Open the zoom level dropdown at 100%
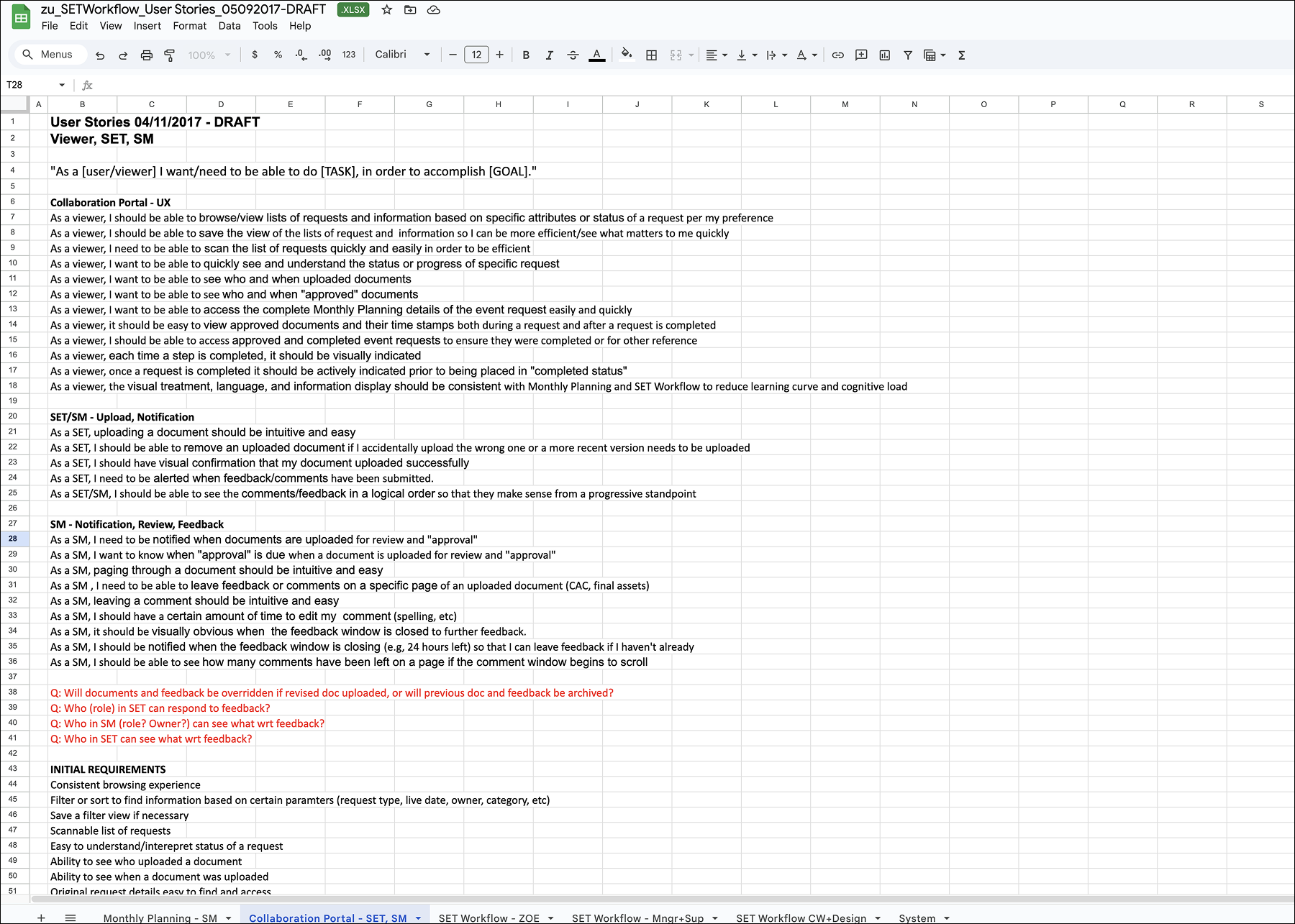 click(209, 55)
